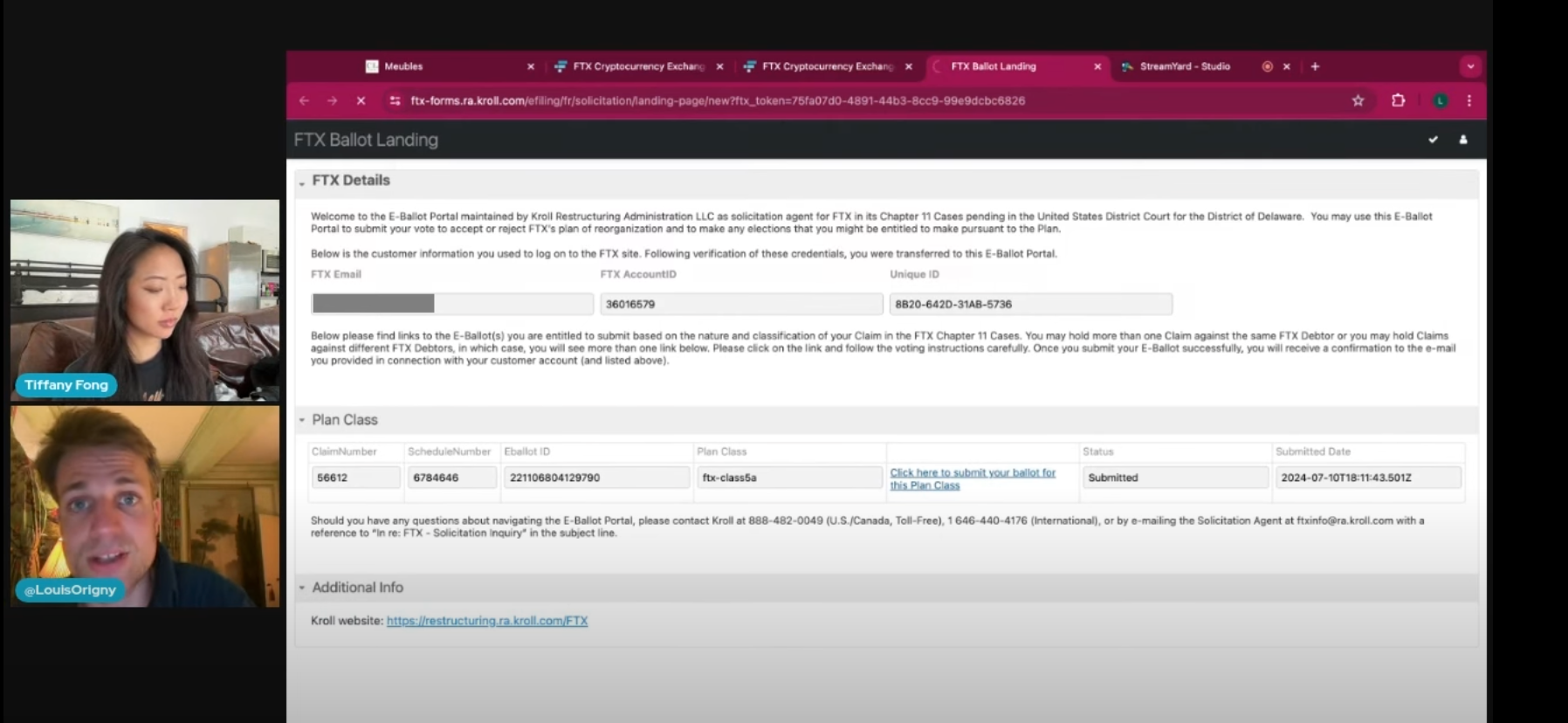
Task: Go back using the browser back arrow
Action: tap(304, 100)
